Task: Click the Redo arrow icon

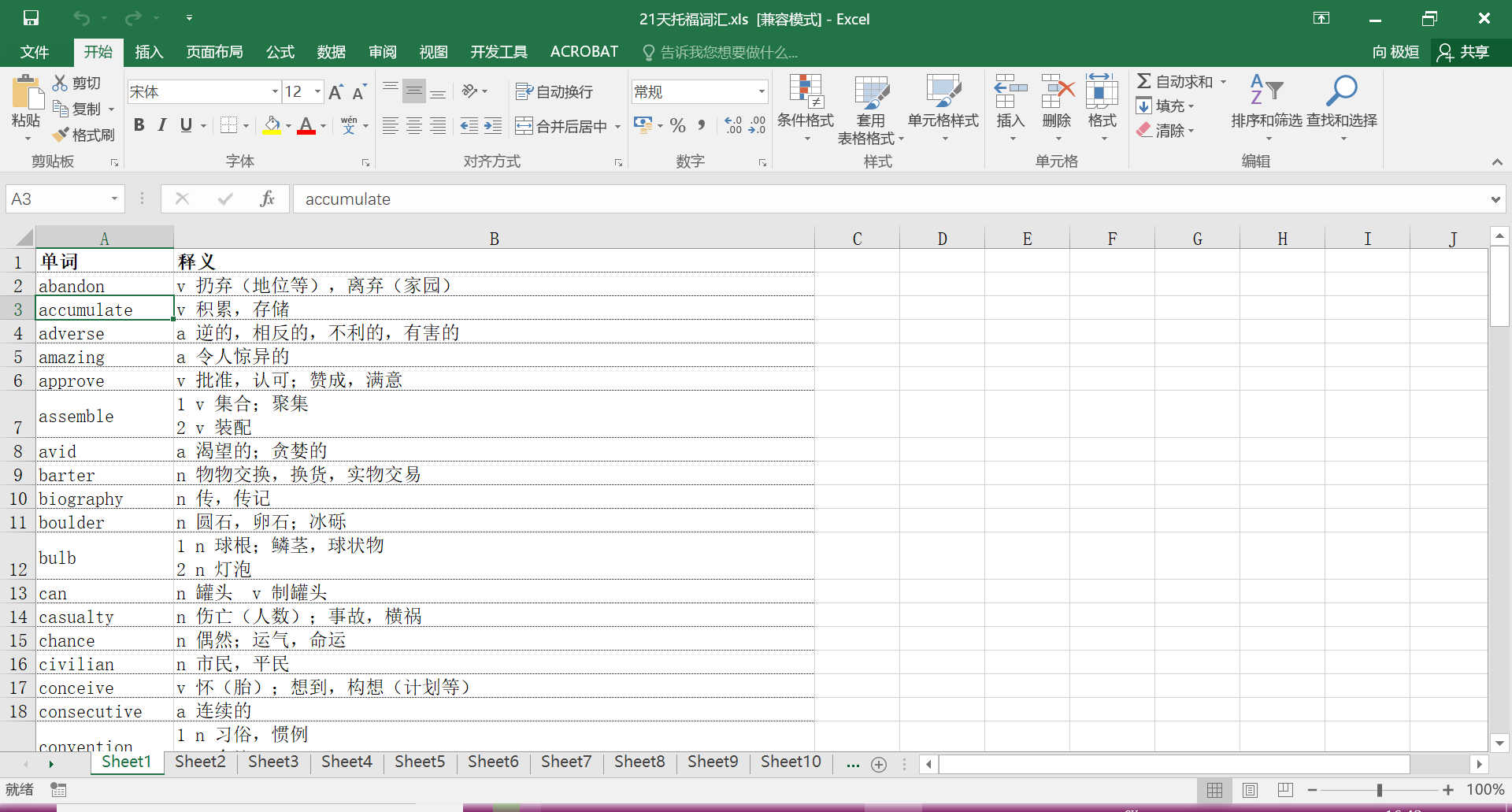Action: [x=133, y=17]
